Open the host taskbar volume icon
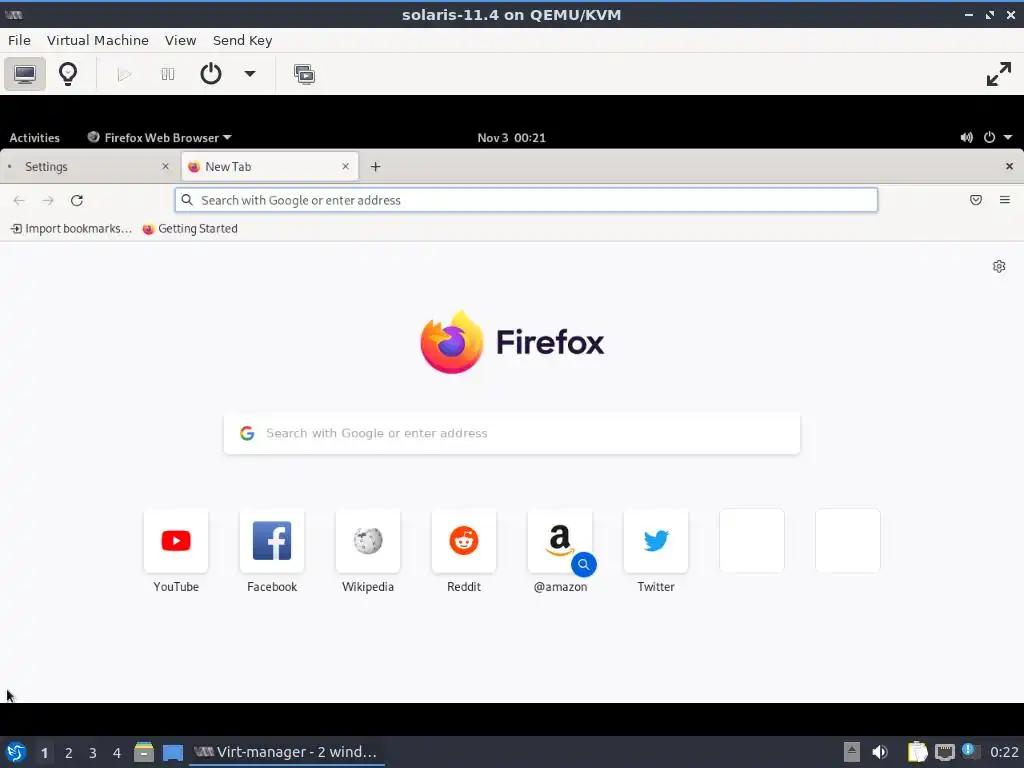The image size is (1024, 768). (x=880, y=752)
